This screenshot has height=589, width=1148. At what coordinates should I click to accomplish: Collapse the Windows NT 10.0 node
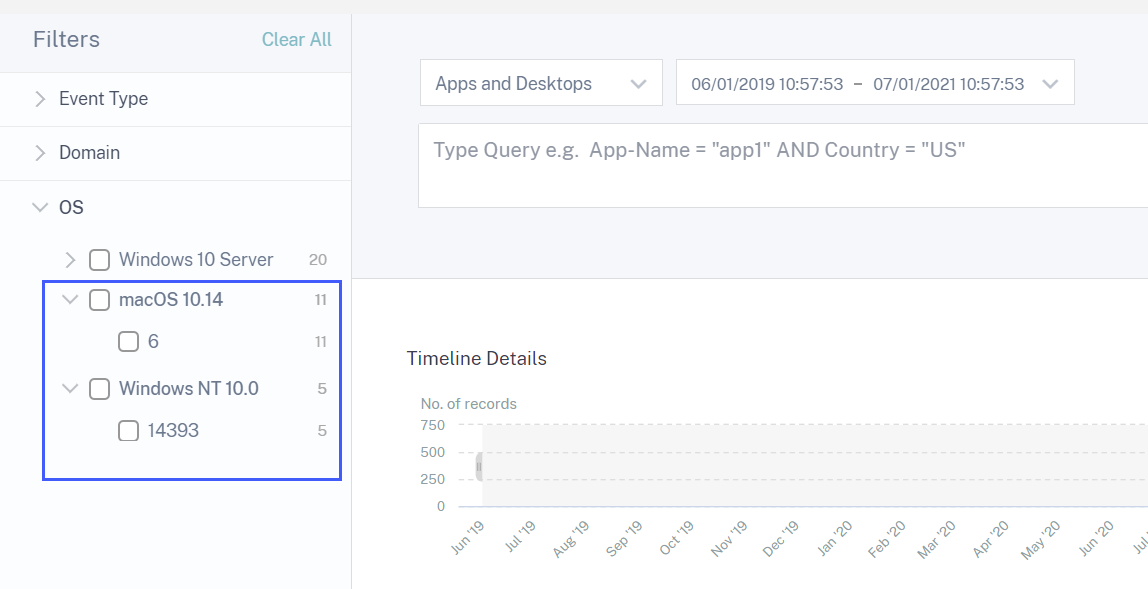click(70, 389)
